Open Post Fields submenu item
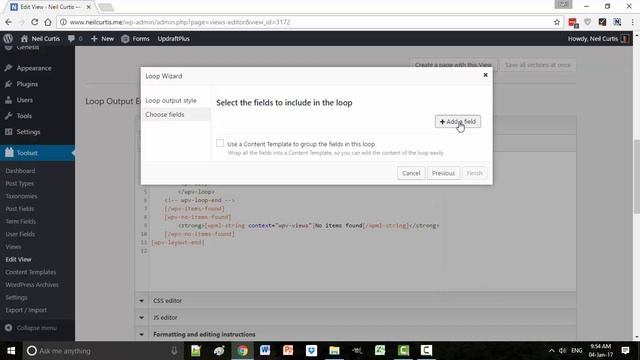The height and width of the screenshot is (360, 640). [20, 209]
